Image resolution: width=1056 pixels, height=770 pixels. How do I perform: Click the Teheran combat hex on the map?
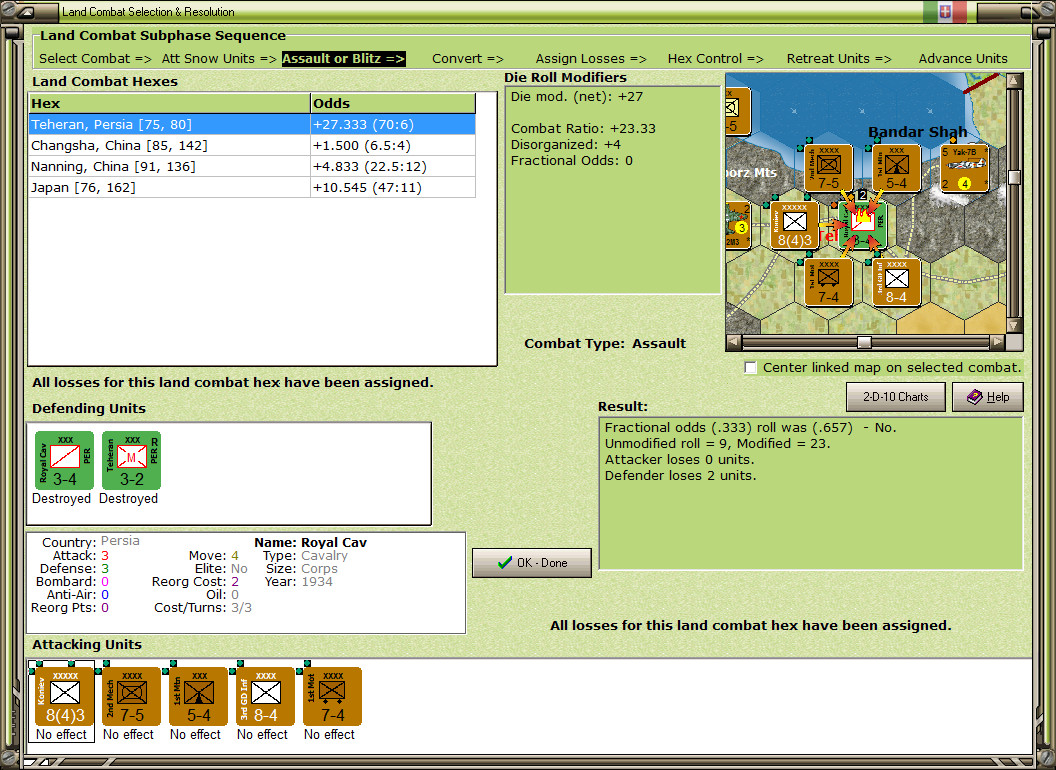(x=863, y=225)
